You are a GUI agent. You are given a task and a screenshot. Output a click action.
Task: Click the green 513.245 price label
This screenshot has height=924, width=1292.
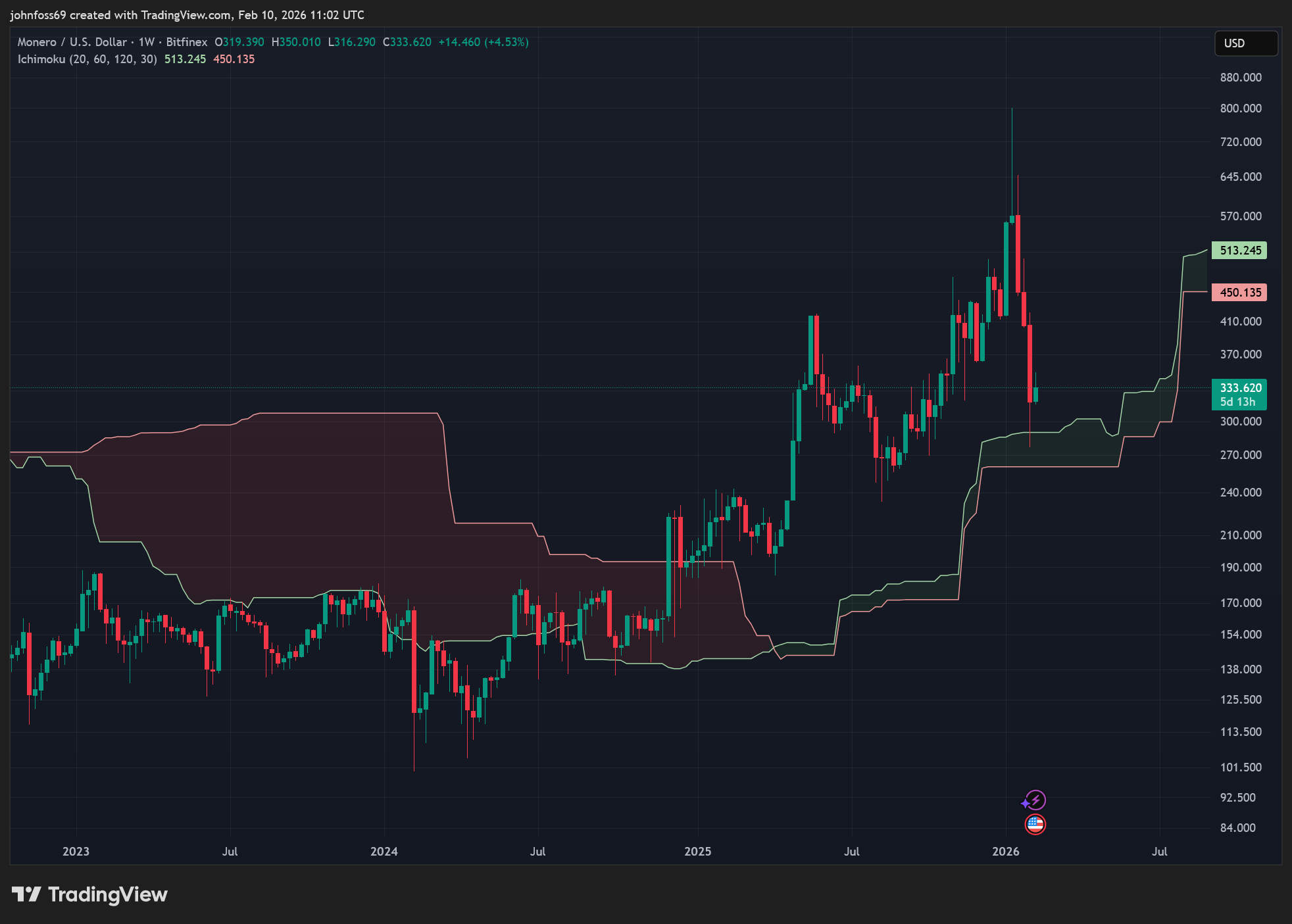pyautogui.click(x=1239, y=251)
